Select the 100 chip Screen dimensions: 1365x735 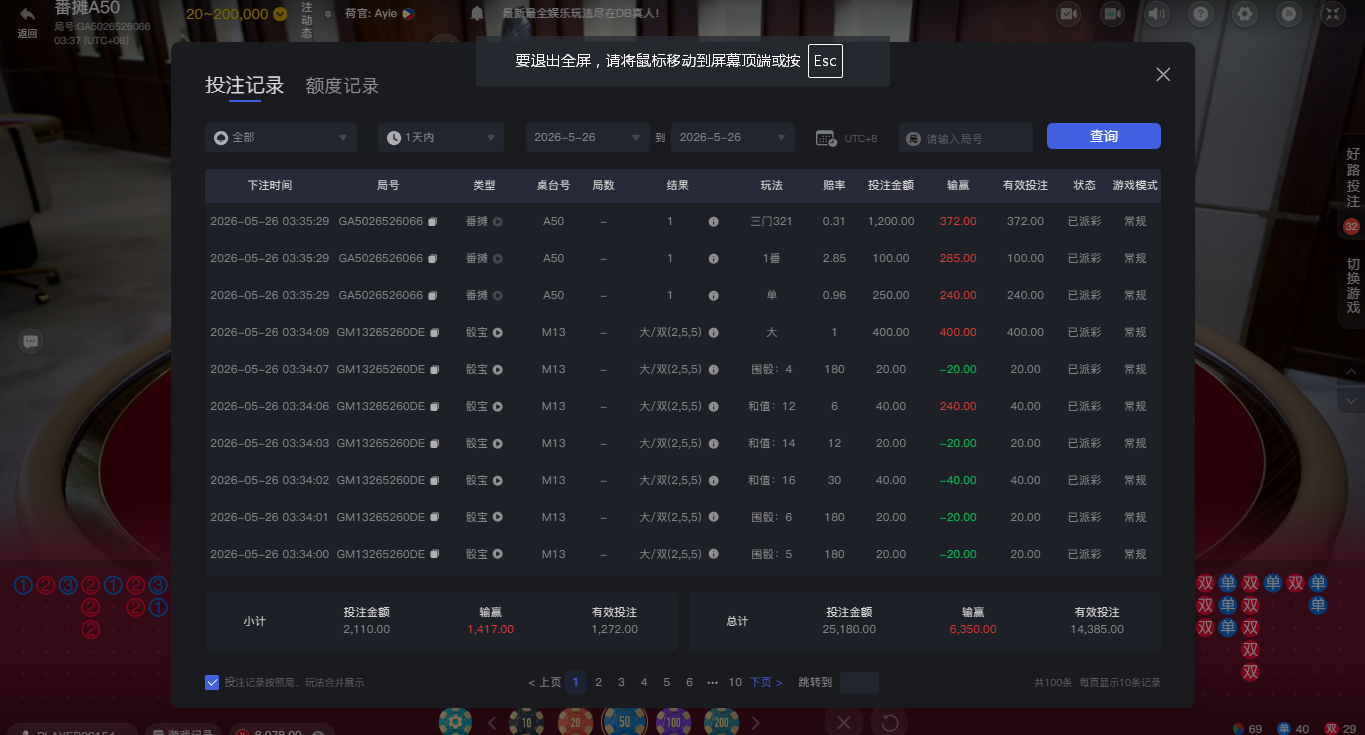click(673, 721)
